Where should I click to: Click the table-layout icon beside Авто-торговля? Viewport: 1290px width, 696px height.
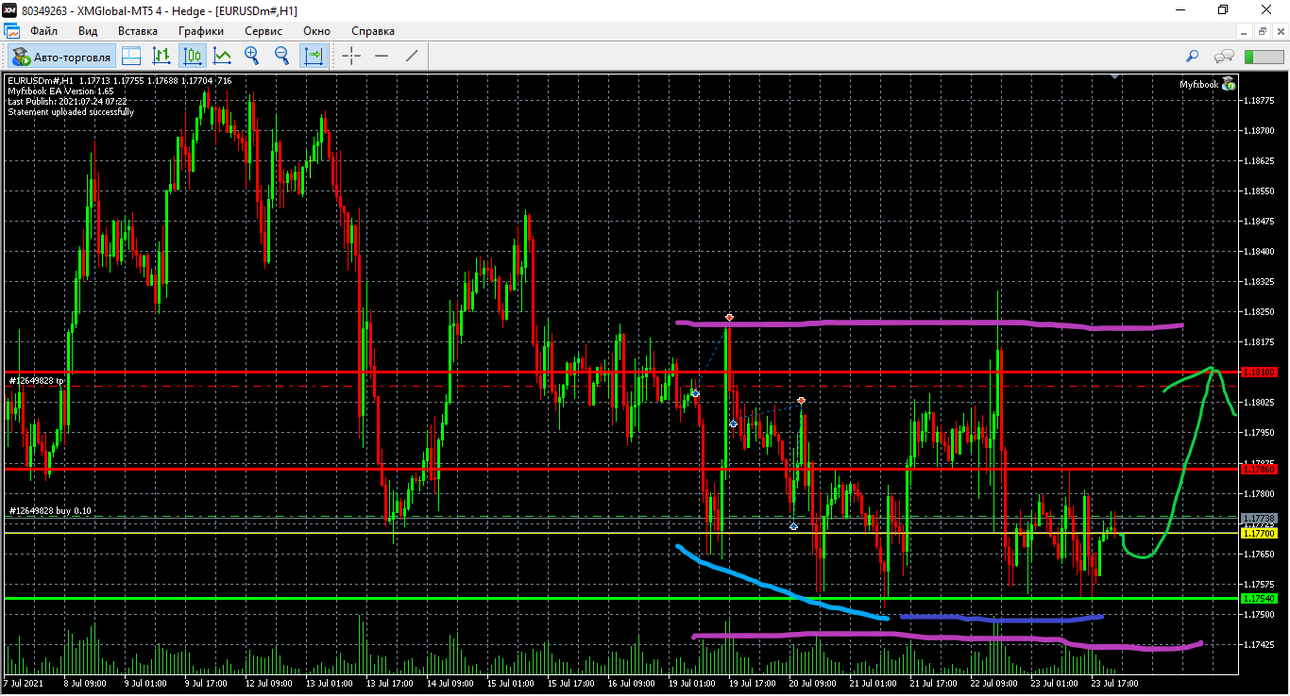coord(132,56)
